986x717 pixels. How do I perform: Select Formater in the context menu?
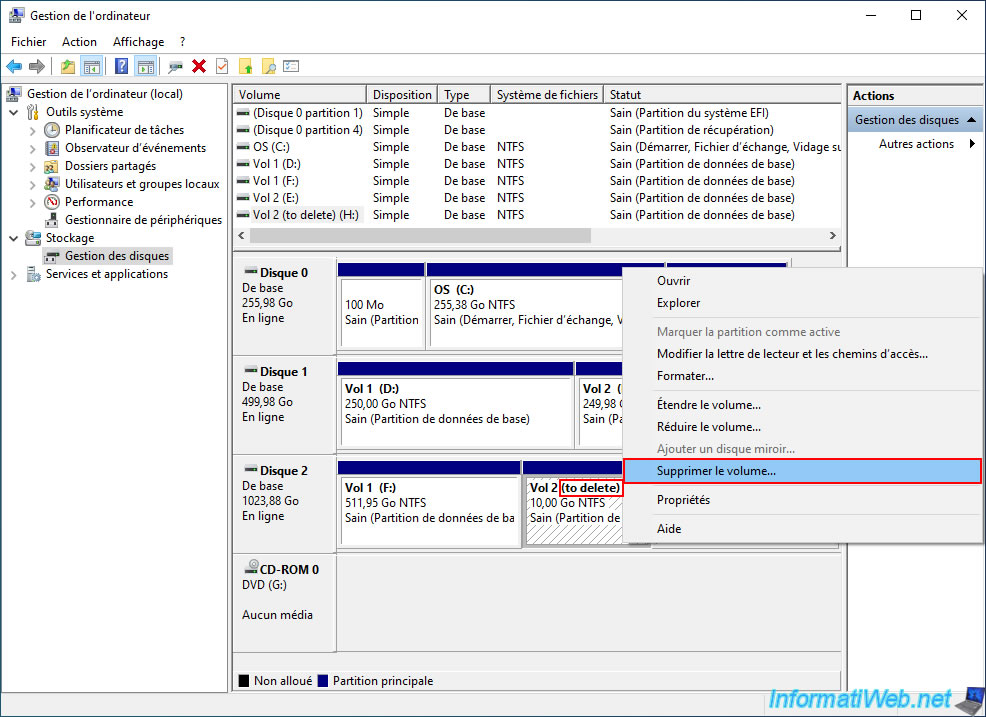(685, 376)
